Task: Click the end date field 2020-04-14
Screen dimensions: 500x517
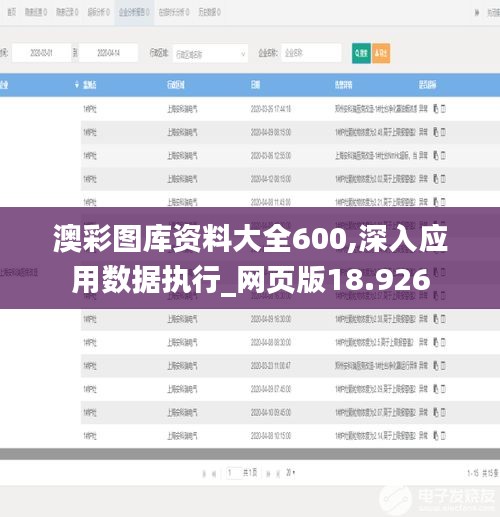Action: point(108,53)
